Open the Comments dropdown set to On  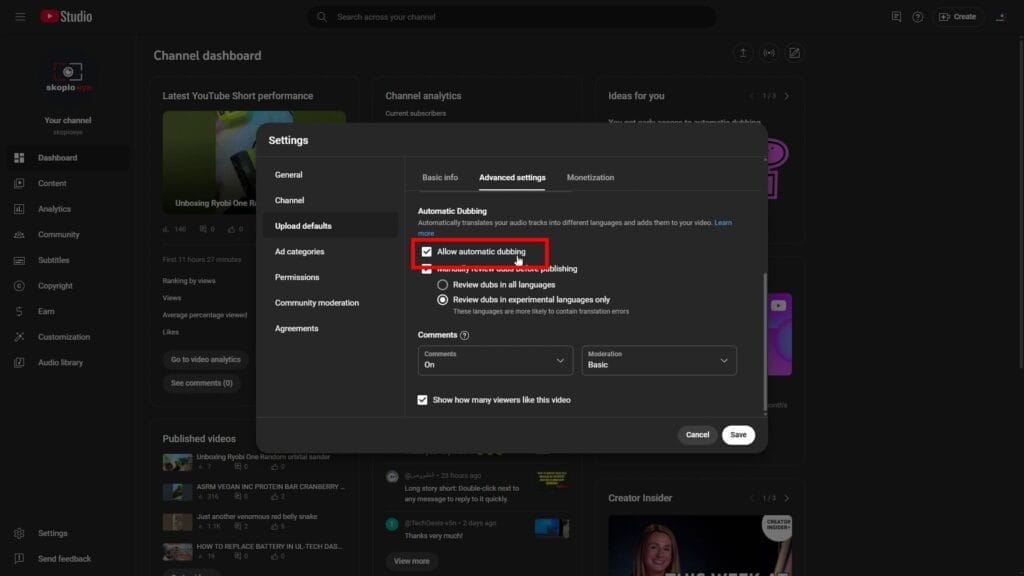pos(495,360)
